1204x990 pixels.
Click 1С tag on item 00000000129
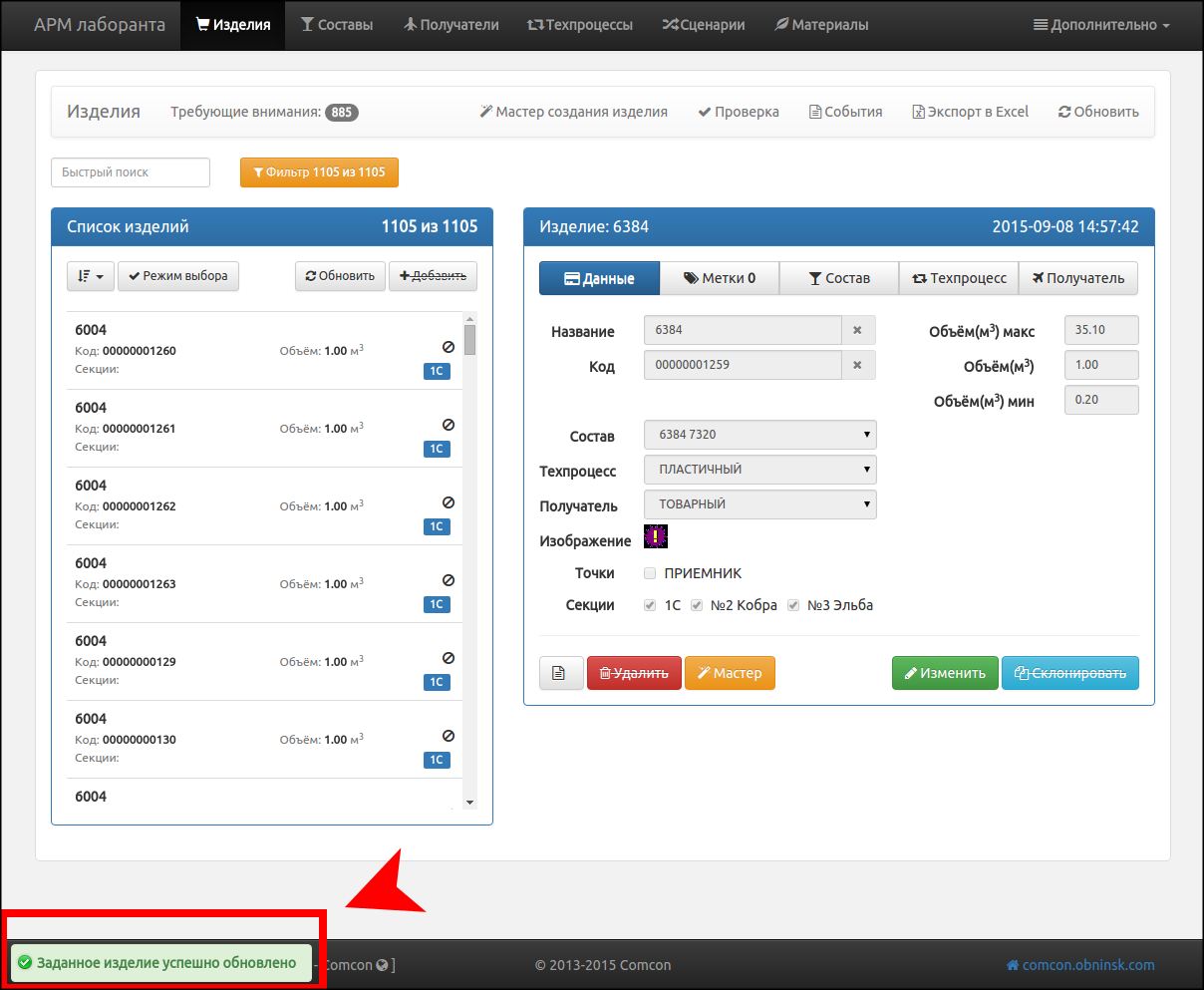[x=437, y=682]
